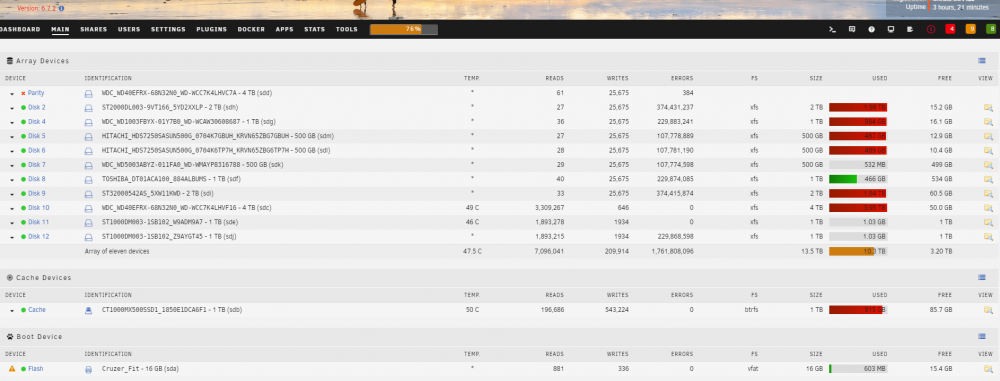Expand the Parity row arrow
This screenshot has height=381, width=1000.
pyautogui.click(x=12, y=94)
